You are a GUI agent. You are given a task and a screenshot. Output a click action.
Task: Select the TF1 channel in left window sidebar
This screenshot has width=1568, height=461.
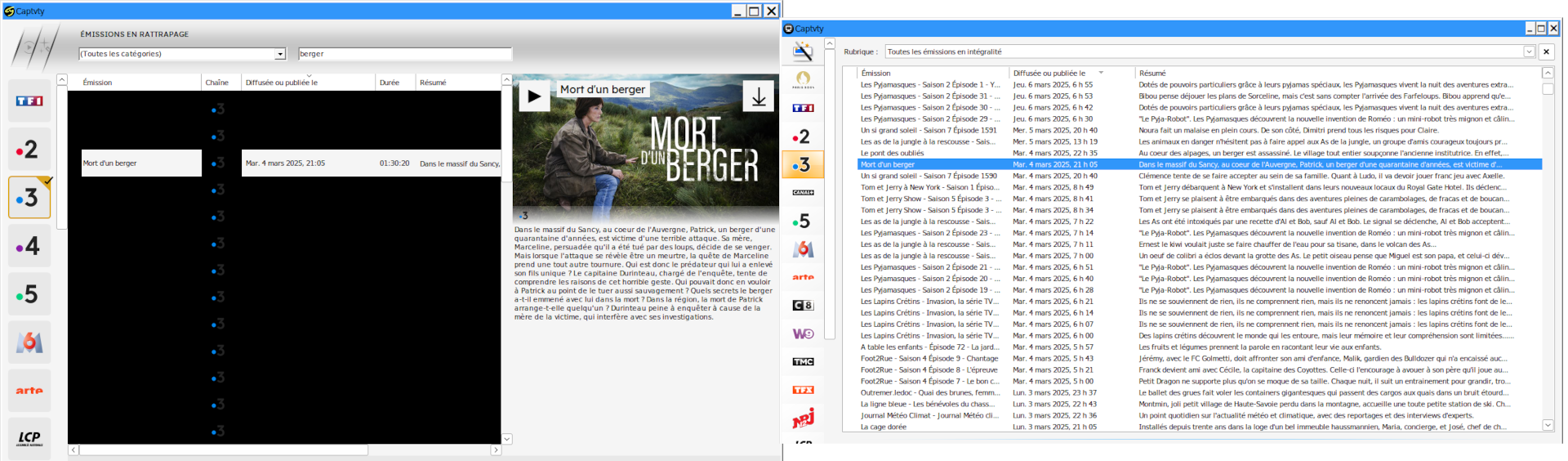point(29,101)
